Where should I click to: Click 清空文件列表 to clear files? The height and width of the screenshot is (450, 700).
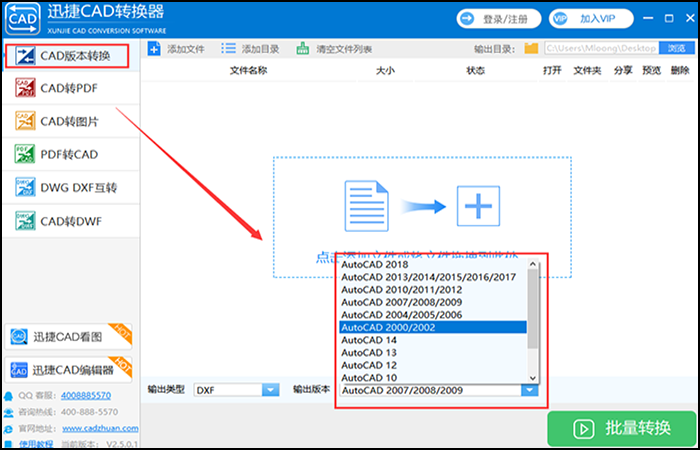334,49
